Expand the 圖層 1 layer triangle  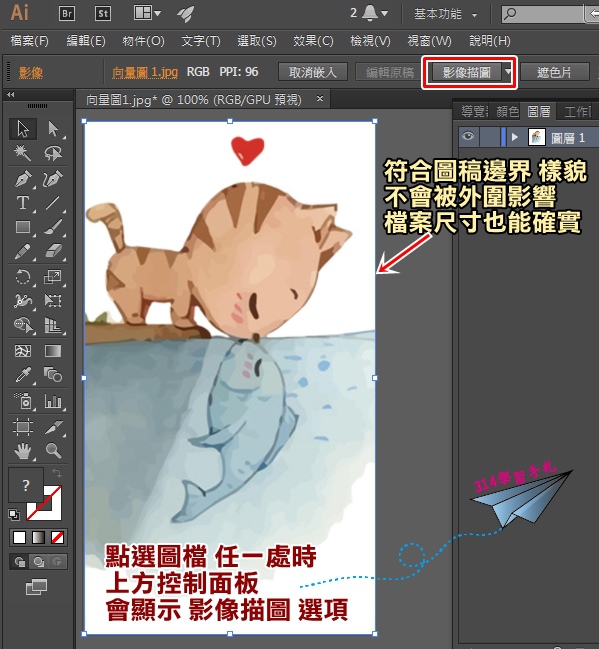515,137
